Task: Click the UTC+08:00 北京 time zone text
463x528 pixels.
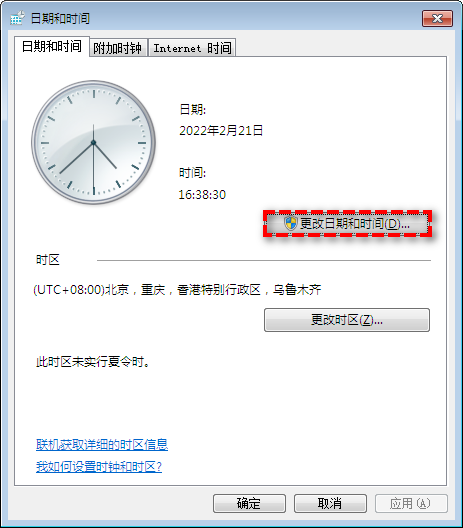Action: coord(177,290)
